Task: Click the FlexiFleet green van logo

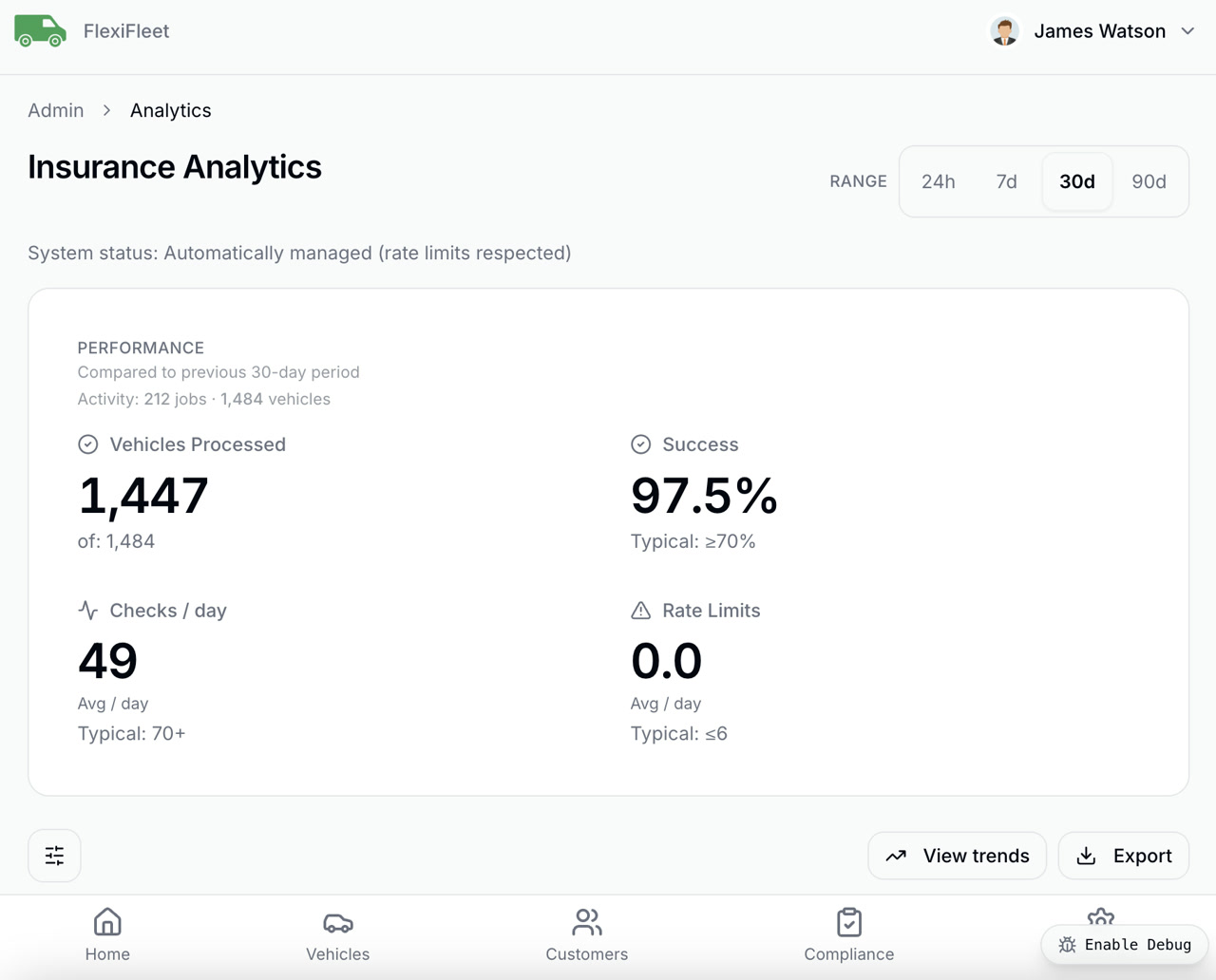Action: point(40,31)
